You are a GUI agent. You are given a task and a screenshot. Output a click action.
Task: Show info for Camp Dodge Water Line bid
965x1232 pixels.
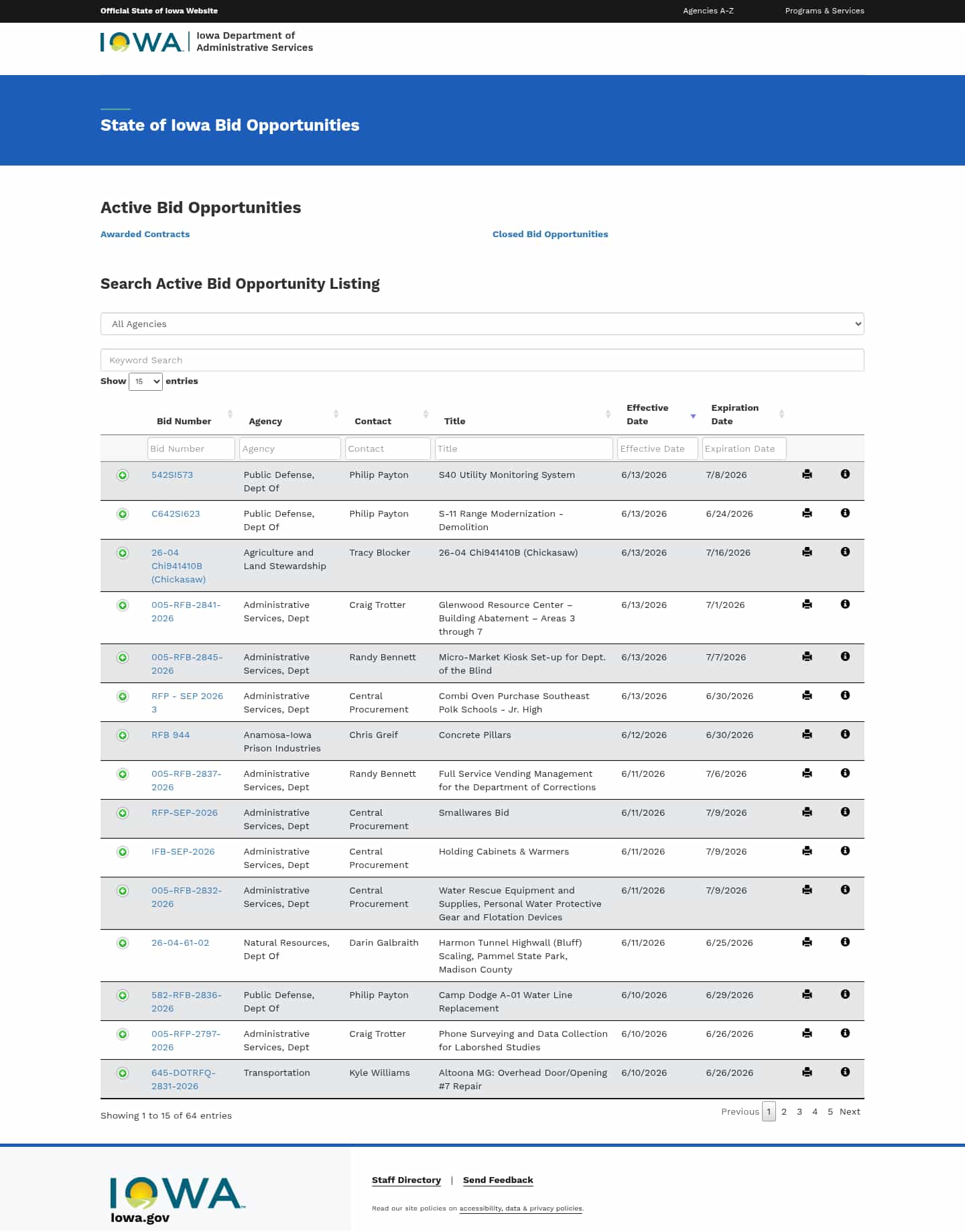(845, 995)
